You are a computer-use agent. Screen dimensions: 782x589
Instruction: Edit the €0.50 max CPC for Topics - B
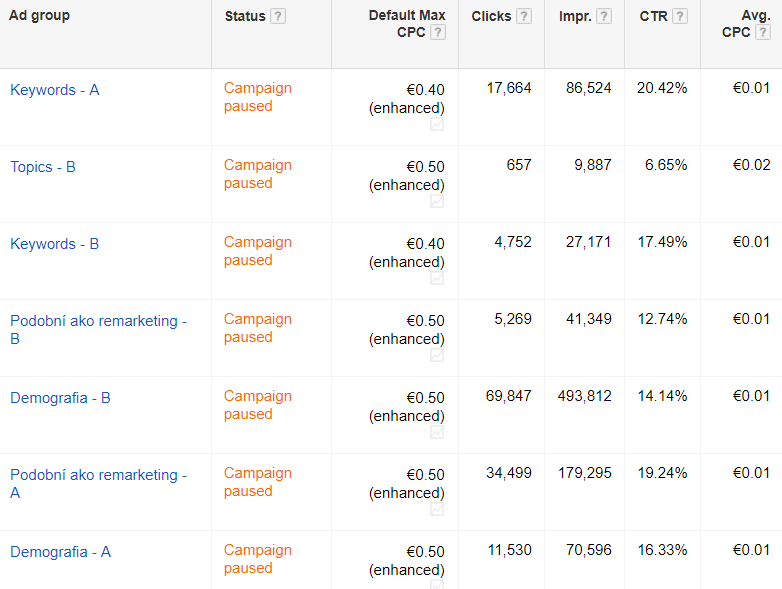425,166
